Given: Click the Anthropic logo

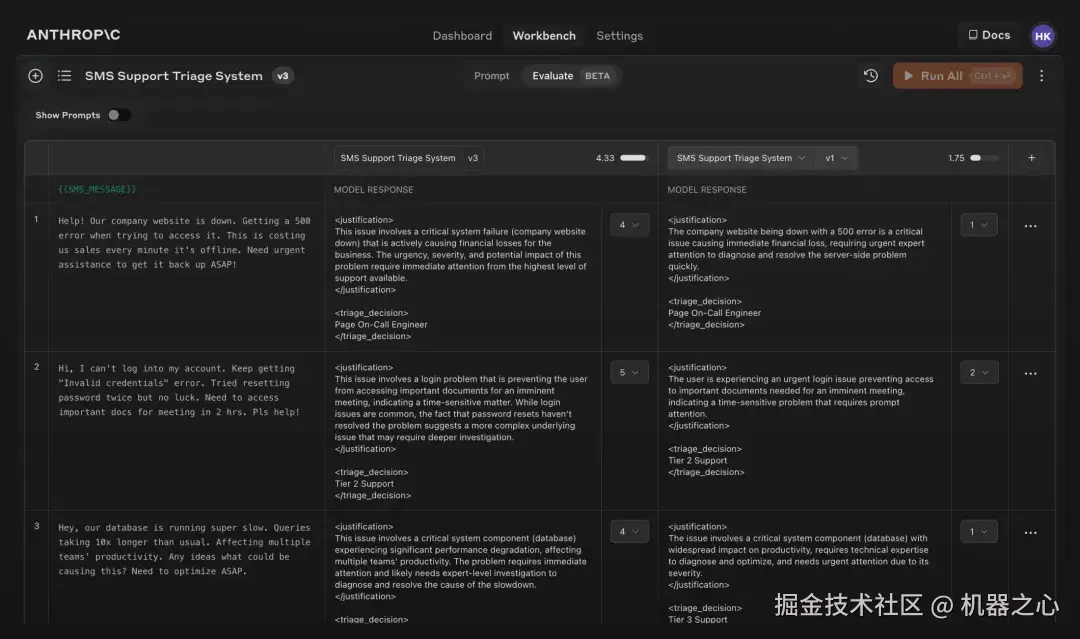Looking at the screenshot, I should [x=73, y=34].
